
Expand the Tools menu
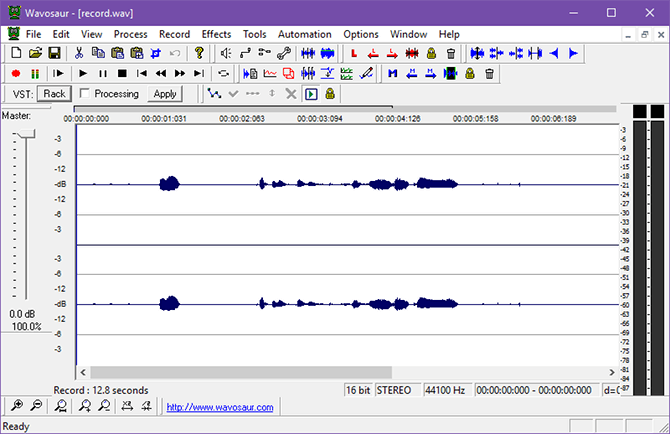click(254, 34)
